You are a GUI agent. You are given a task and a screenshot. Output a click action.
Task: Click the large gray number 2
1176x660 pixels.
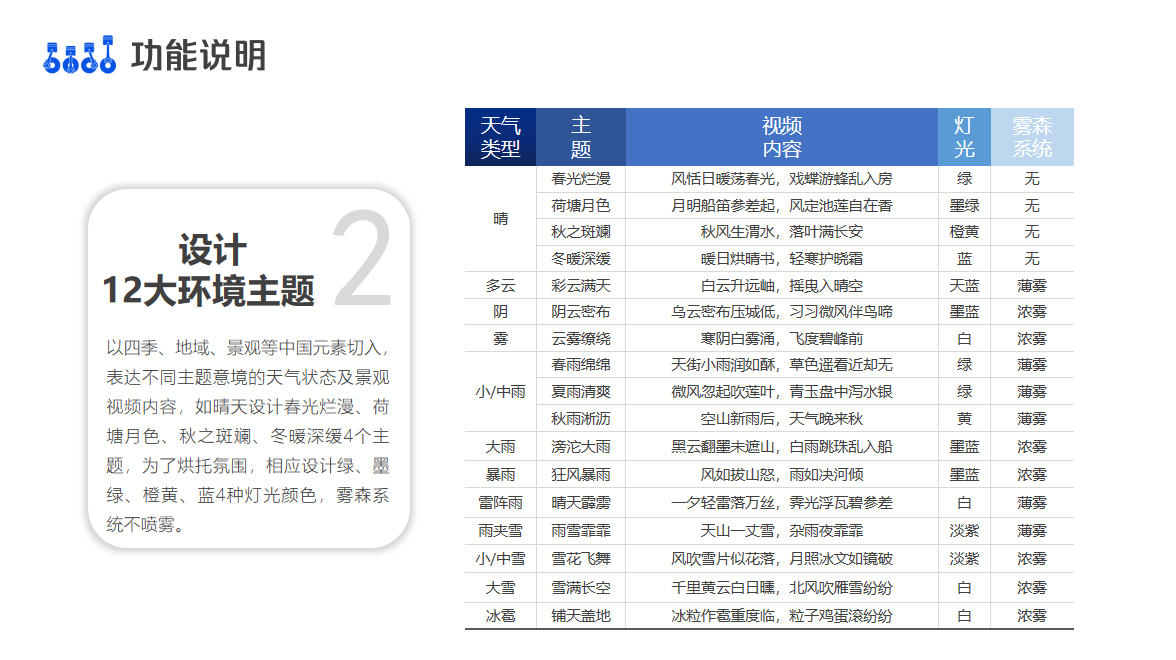coord(362,260)
